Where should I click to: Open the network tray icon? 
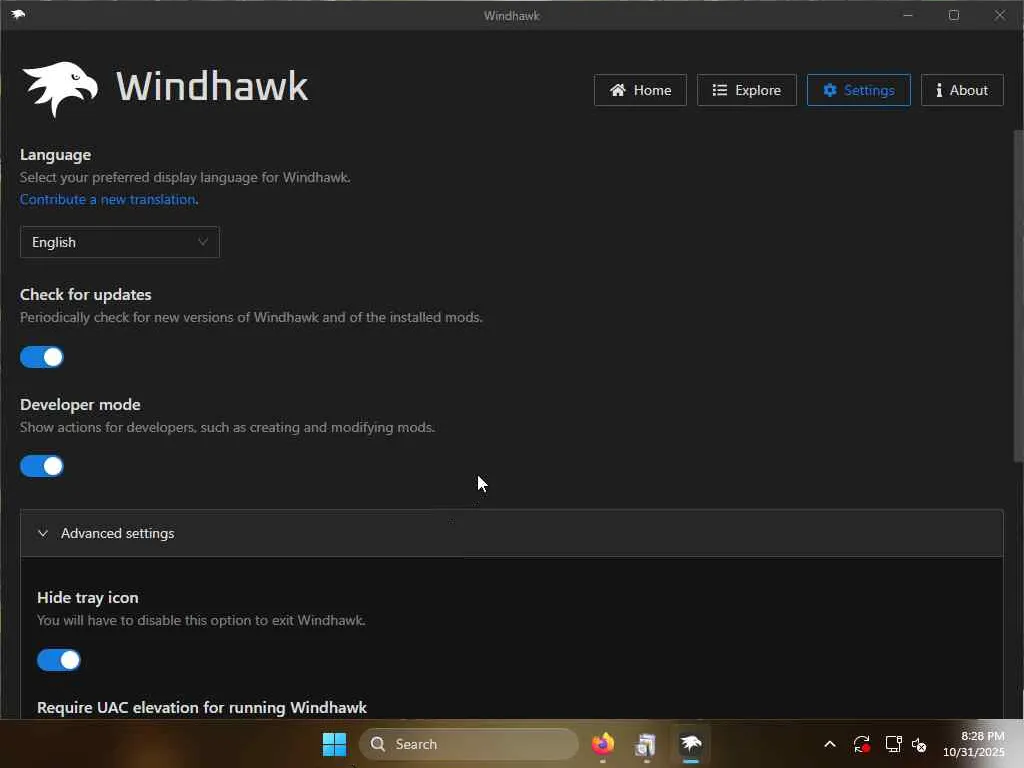(893, 744)
